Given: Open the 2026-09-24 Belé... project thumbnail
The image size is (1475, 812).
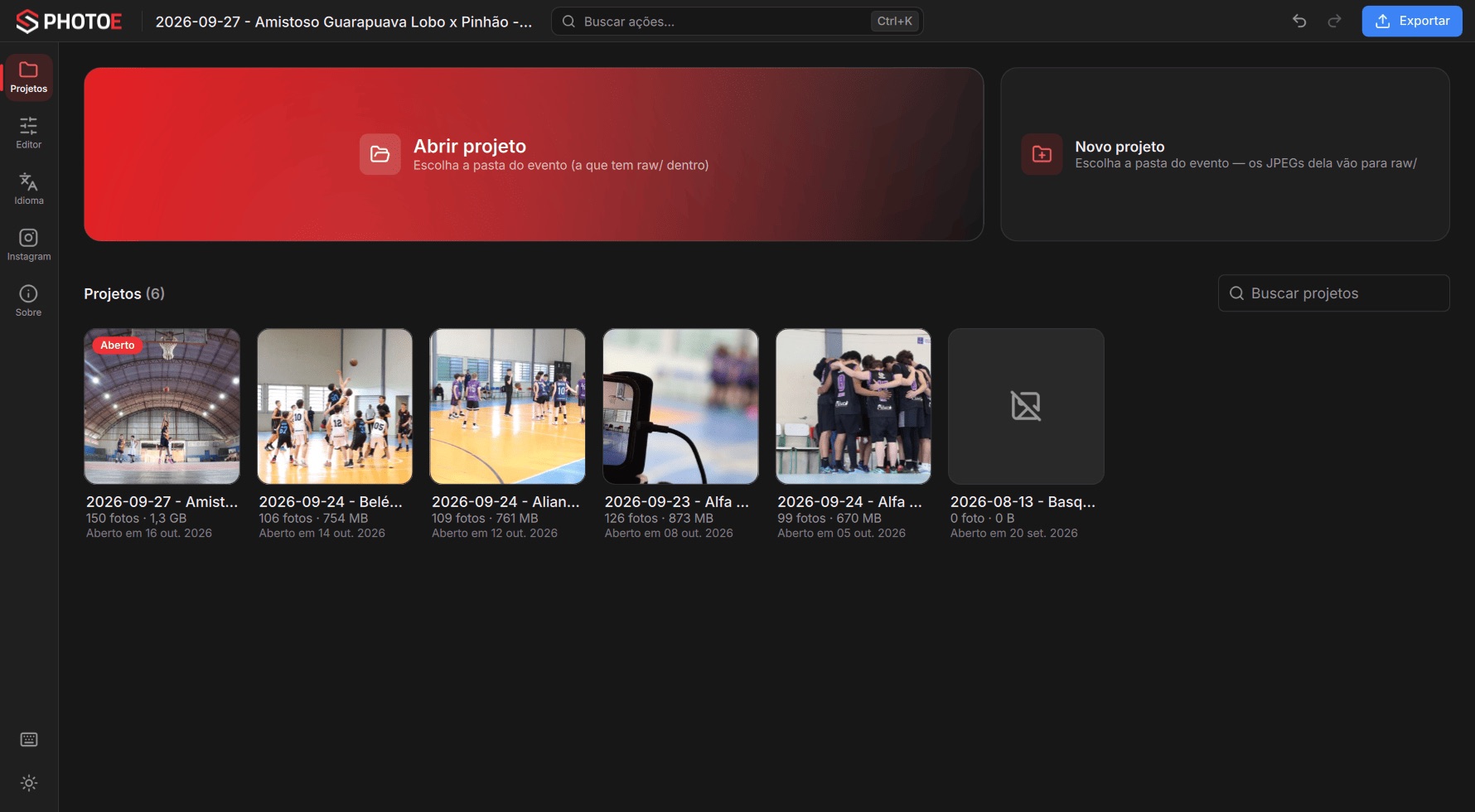Looking at the screenshot, I should pyautogui.click(x=335, y=406).
